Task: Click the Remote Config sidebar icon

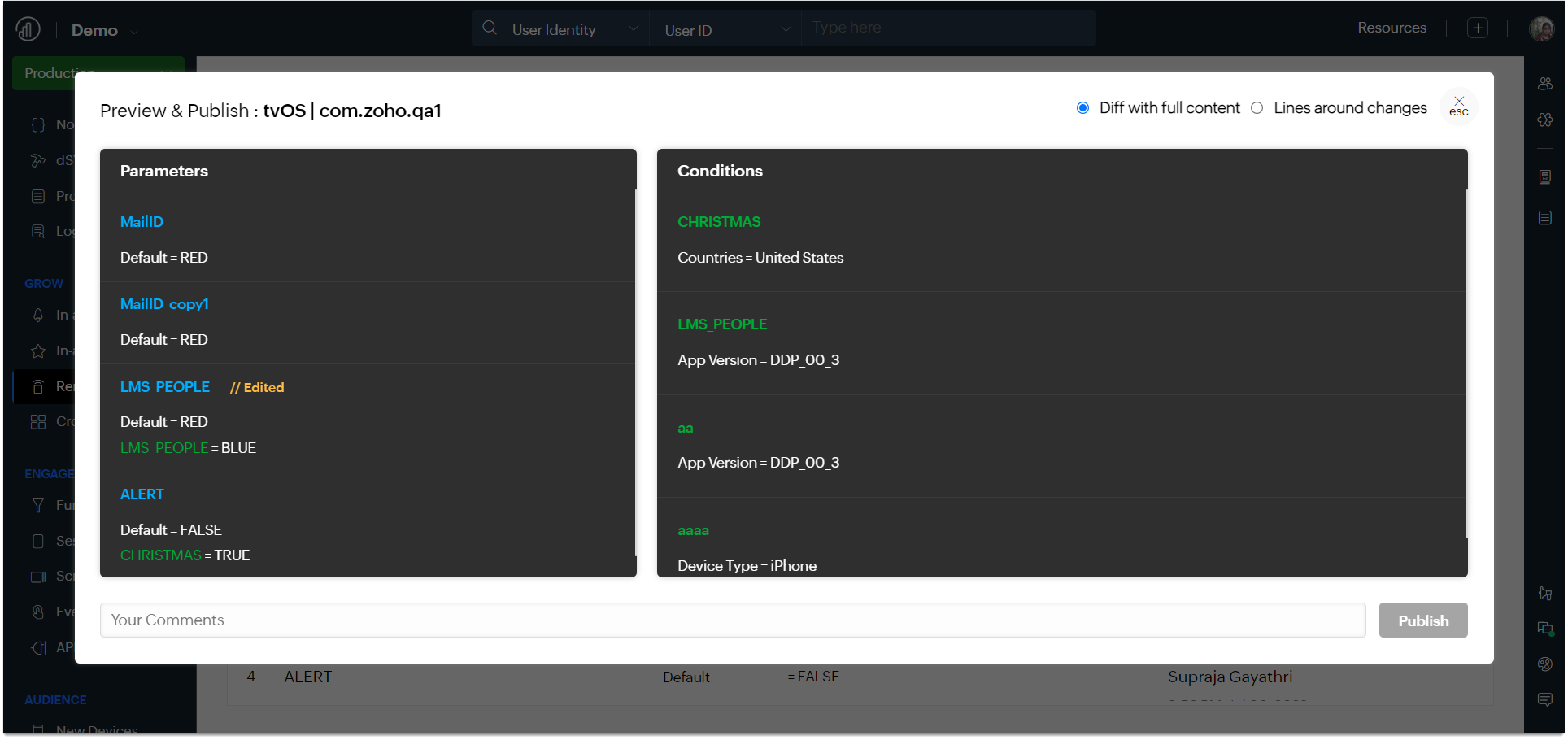Action: [38, 386]
